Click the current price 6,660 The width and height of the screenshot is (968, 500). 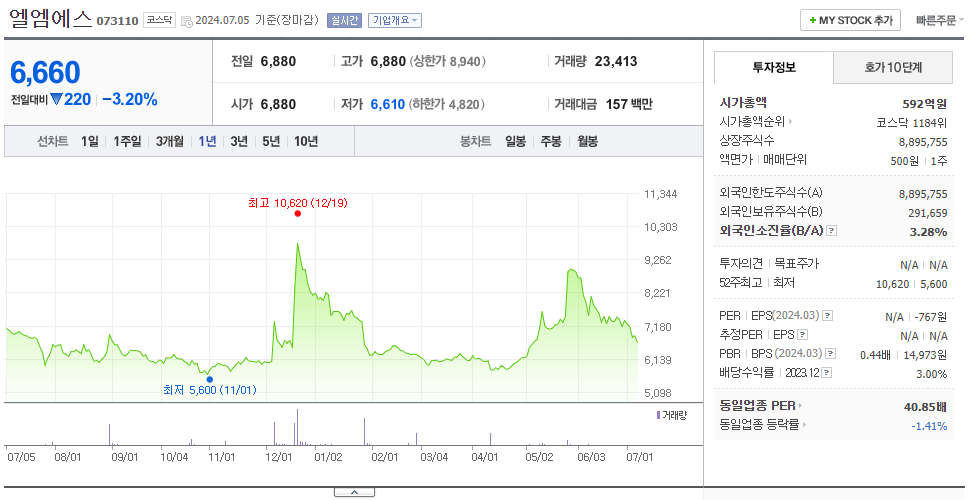45,73
